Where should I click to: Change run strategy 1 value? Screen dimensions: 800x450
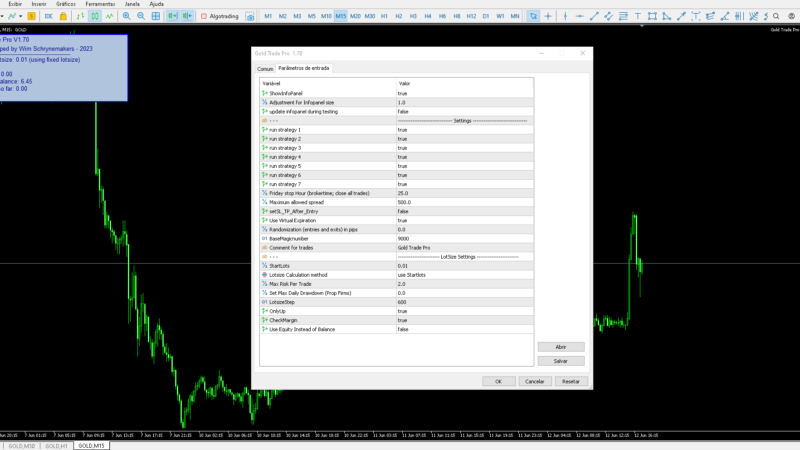tap(465, 130)
